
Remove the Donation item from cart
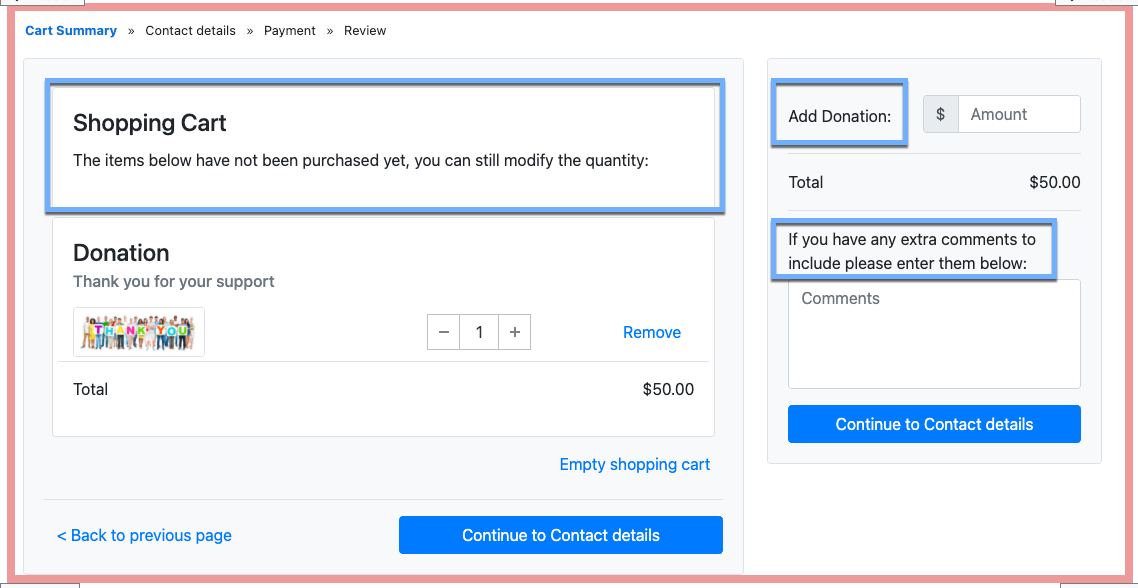(x=651, y=333)
